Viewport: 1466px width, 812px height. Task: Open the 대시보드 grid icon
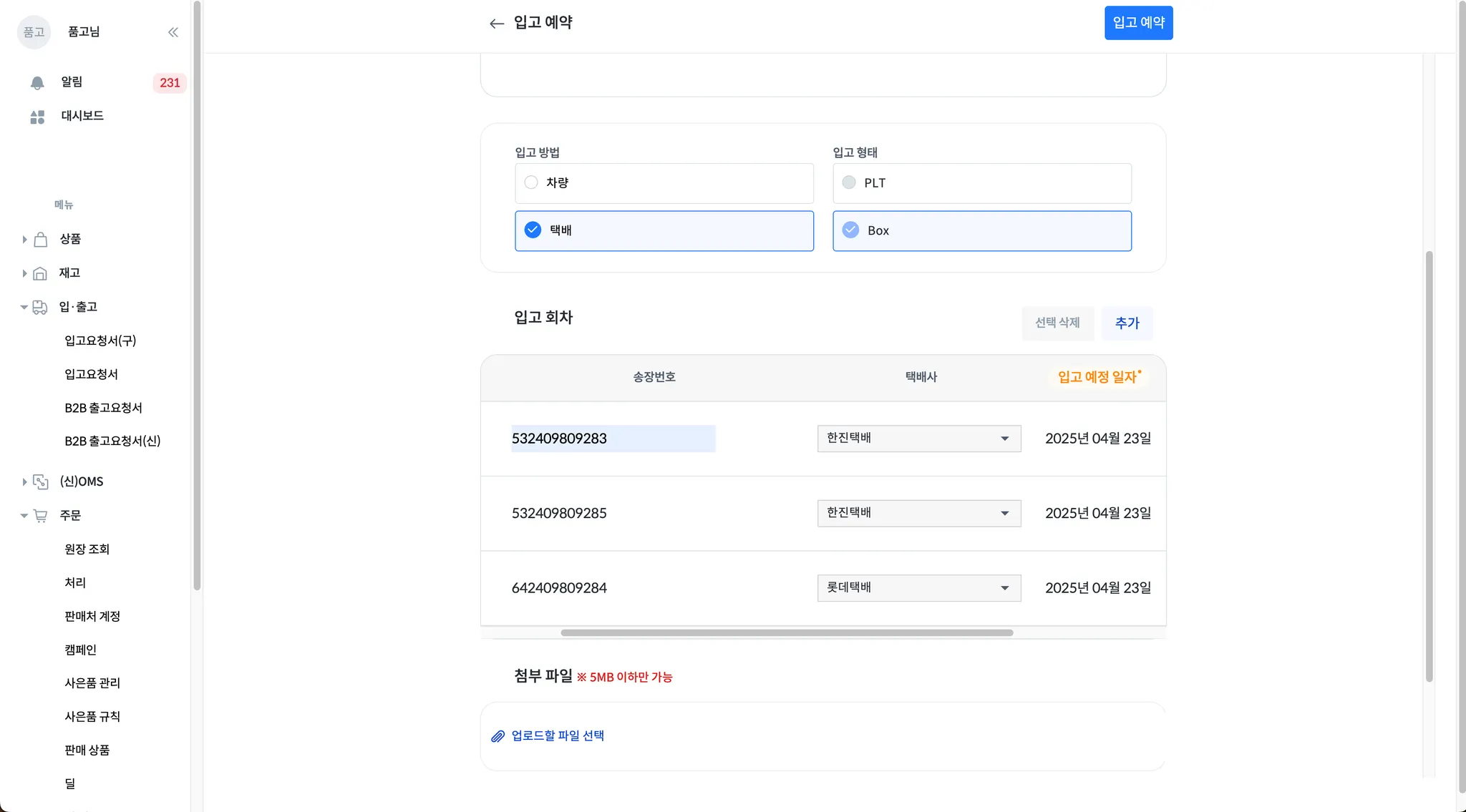point(37,117)
